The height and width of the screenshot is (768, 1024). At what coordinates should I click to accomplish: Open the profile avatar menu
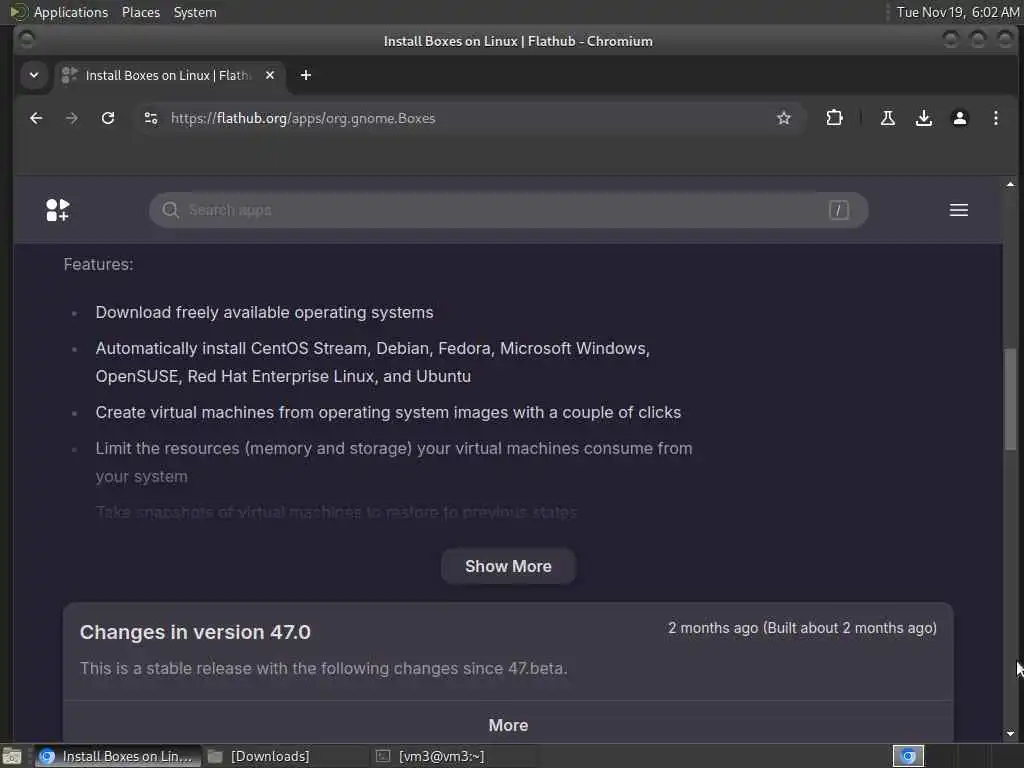click(x=959, y=118)
